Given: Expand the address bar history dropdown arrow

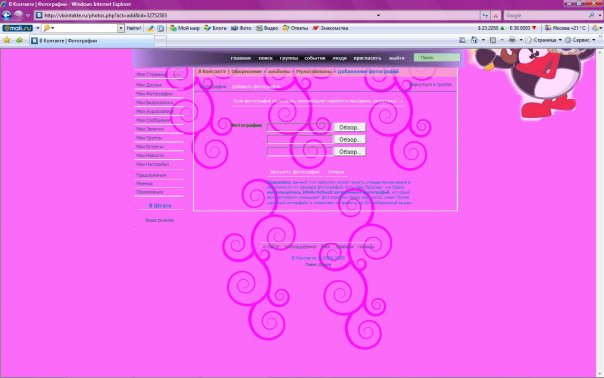Looking at the screenshot, I should (378, 15).
